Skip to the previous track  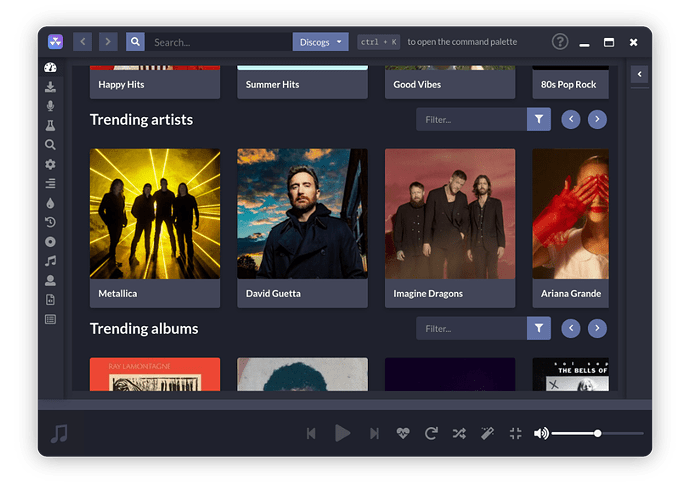click(311, 434)
